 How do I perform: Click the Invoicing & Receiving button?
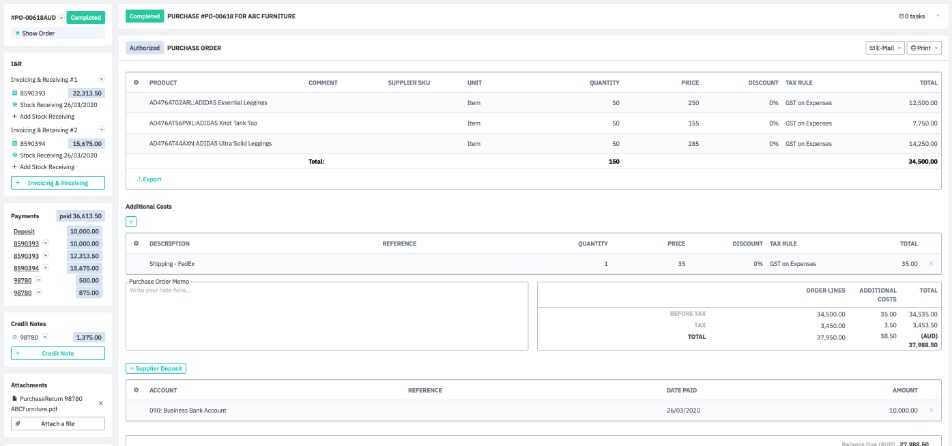pos(57,183)
